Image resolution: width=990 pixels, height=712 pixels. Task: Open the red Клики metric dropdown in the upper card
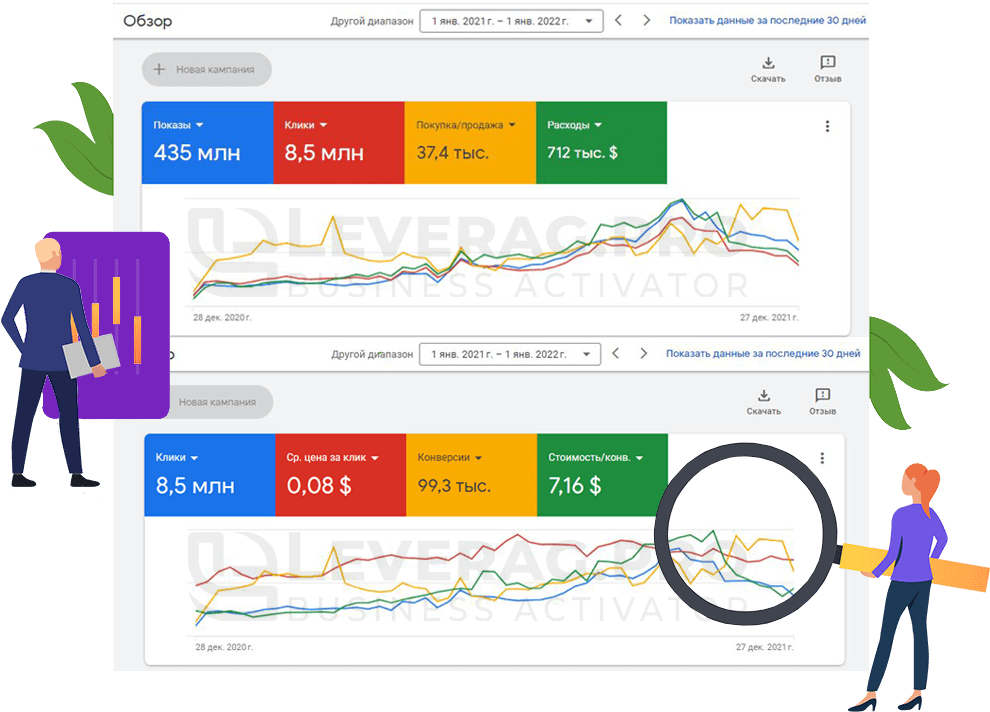[306, 125]
